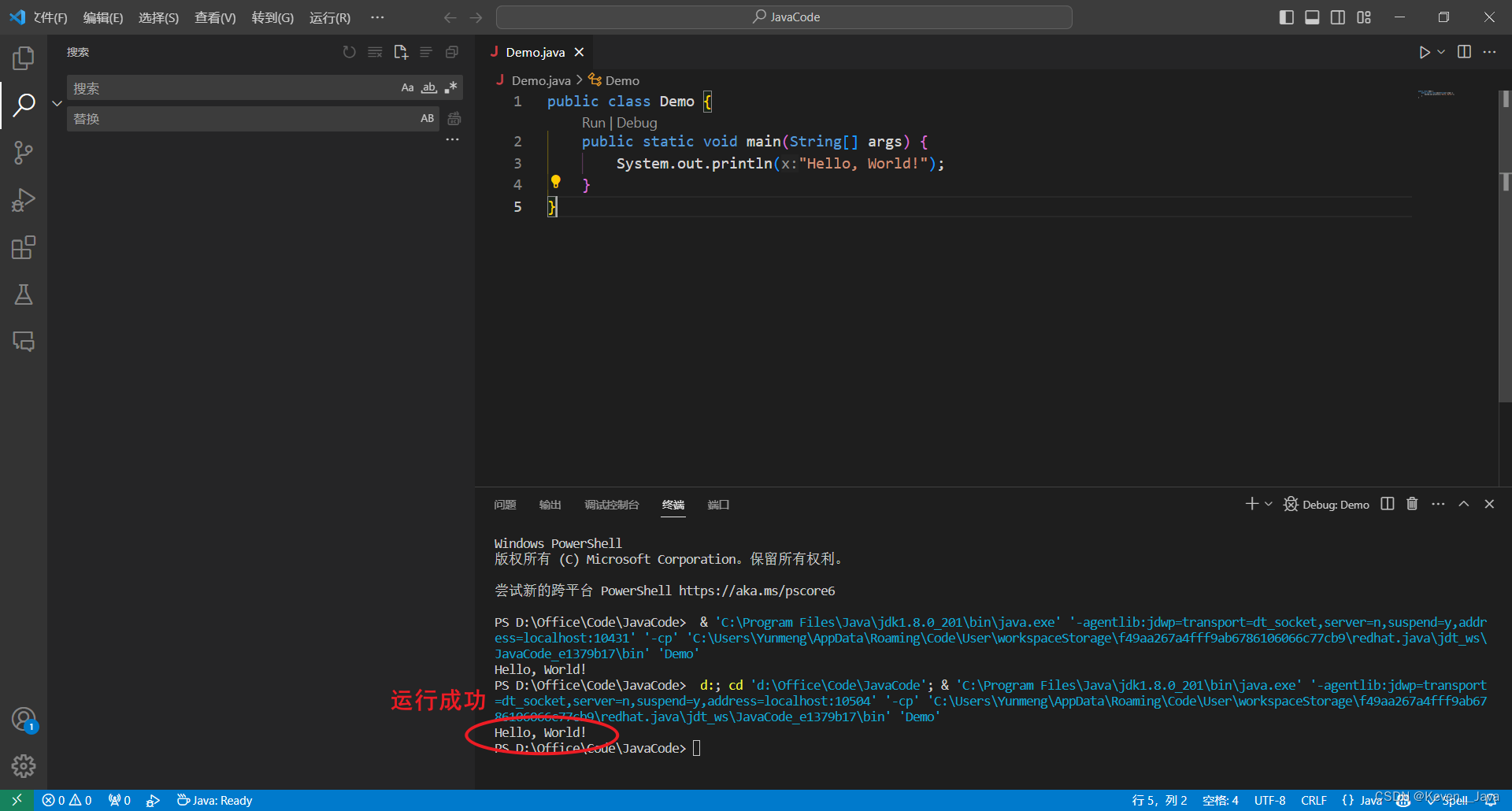Run Java file with play button
Screen dimensions: 1512x811
point(1425,52)
